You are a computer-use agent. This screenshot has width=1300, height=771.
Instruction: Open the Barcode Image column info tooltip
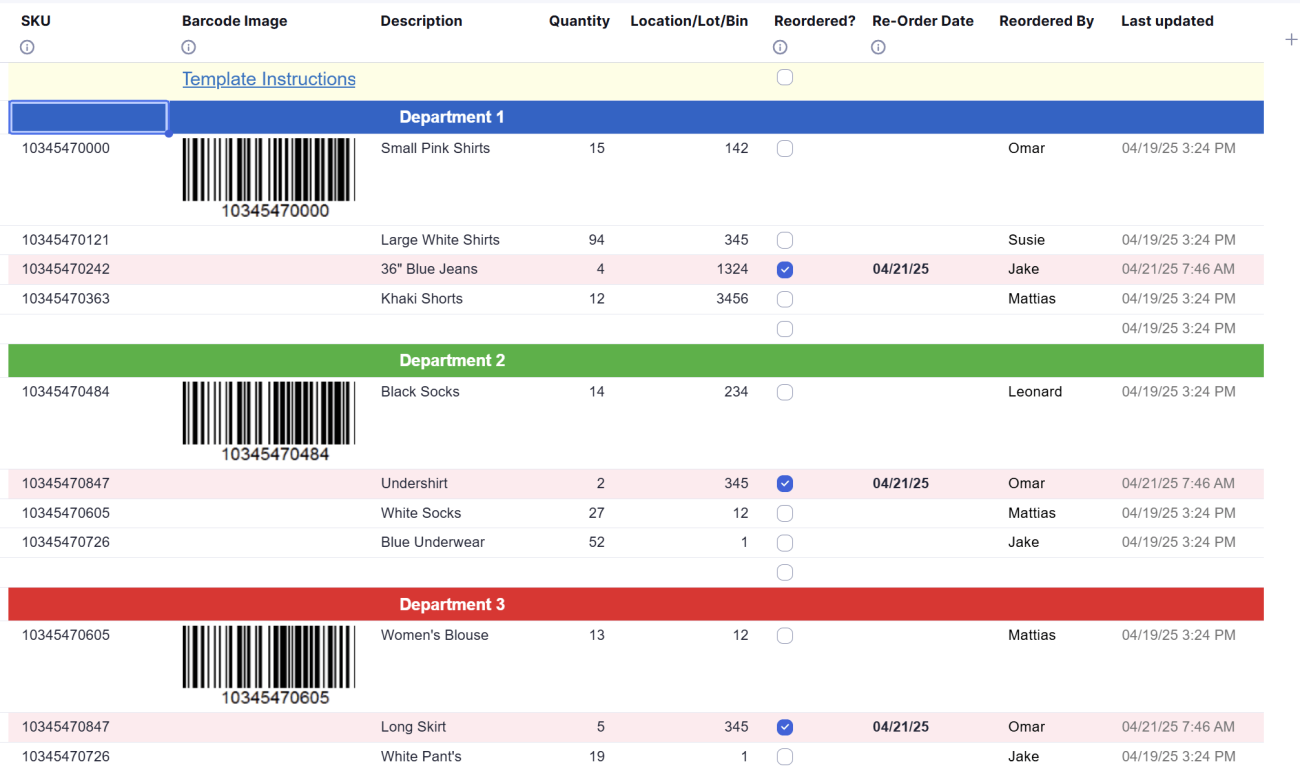tap(188, 47)
